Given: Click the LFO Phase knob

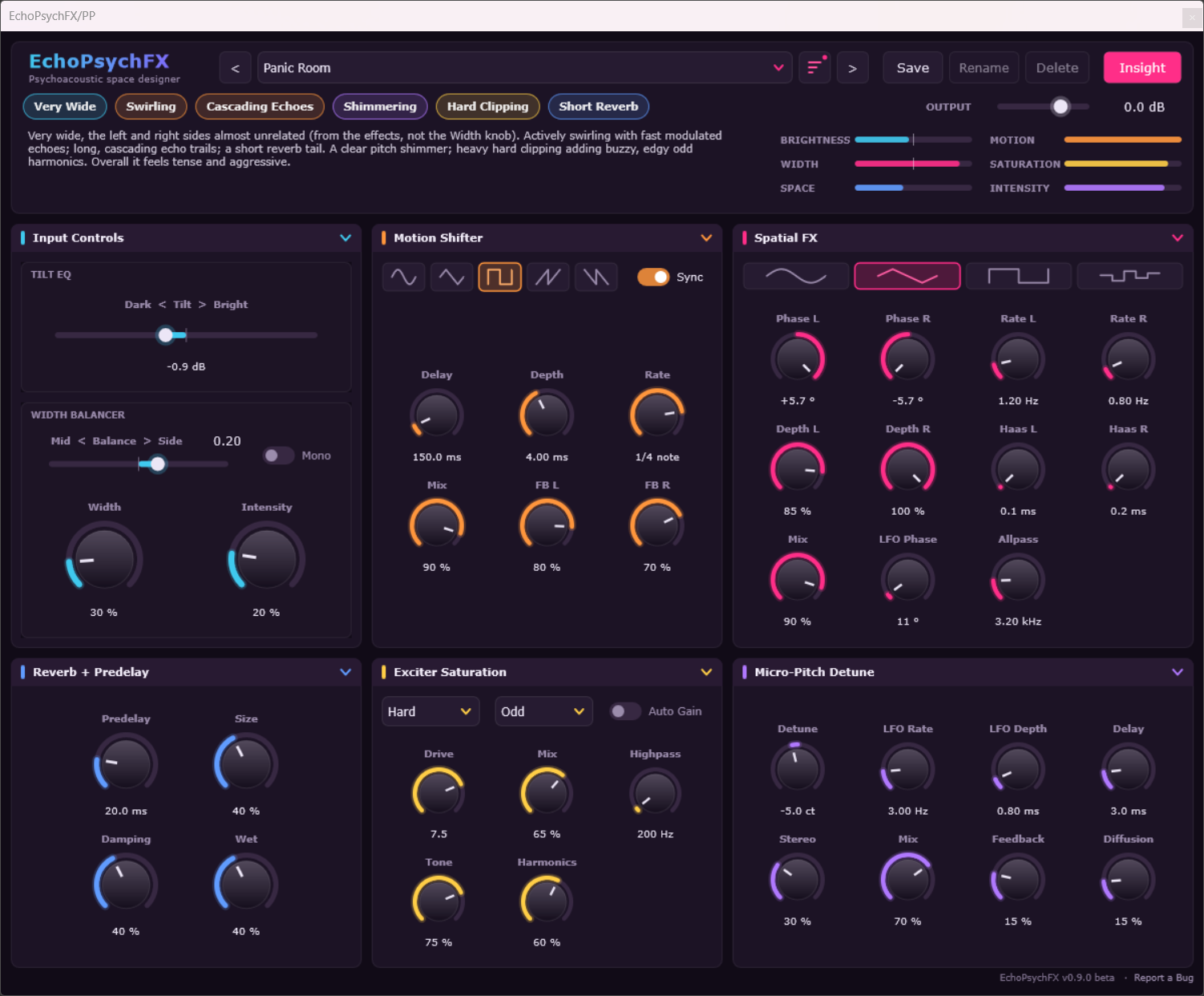Looking at the screenshot, I should (x=907, y=579).
